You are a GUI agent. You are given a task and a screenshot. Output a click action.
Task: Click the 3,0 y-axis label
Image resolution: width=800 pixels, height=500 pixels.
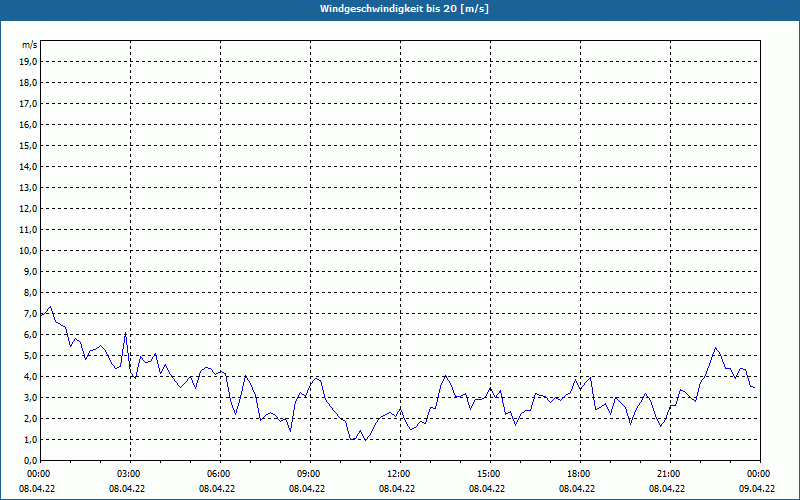pyautogui.click(x=31, y=397)
